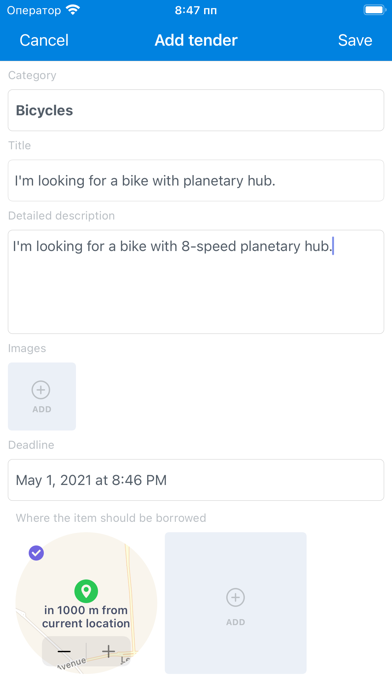Select the 'in 1000 m from current location' text
Screen dimensions: 392x696
coord(86,617)
